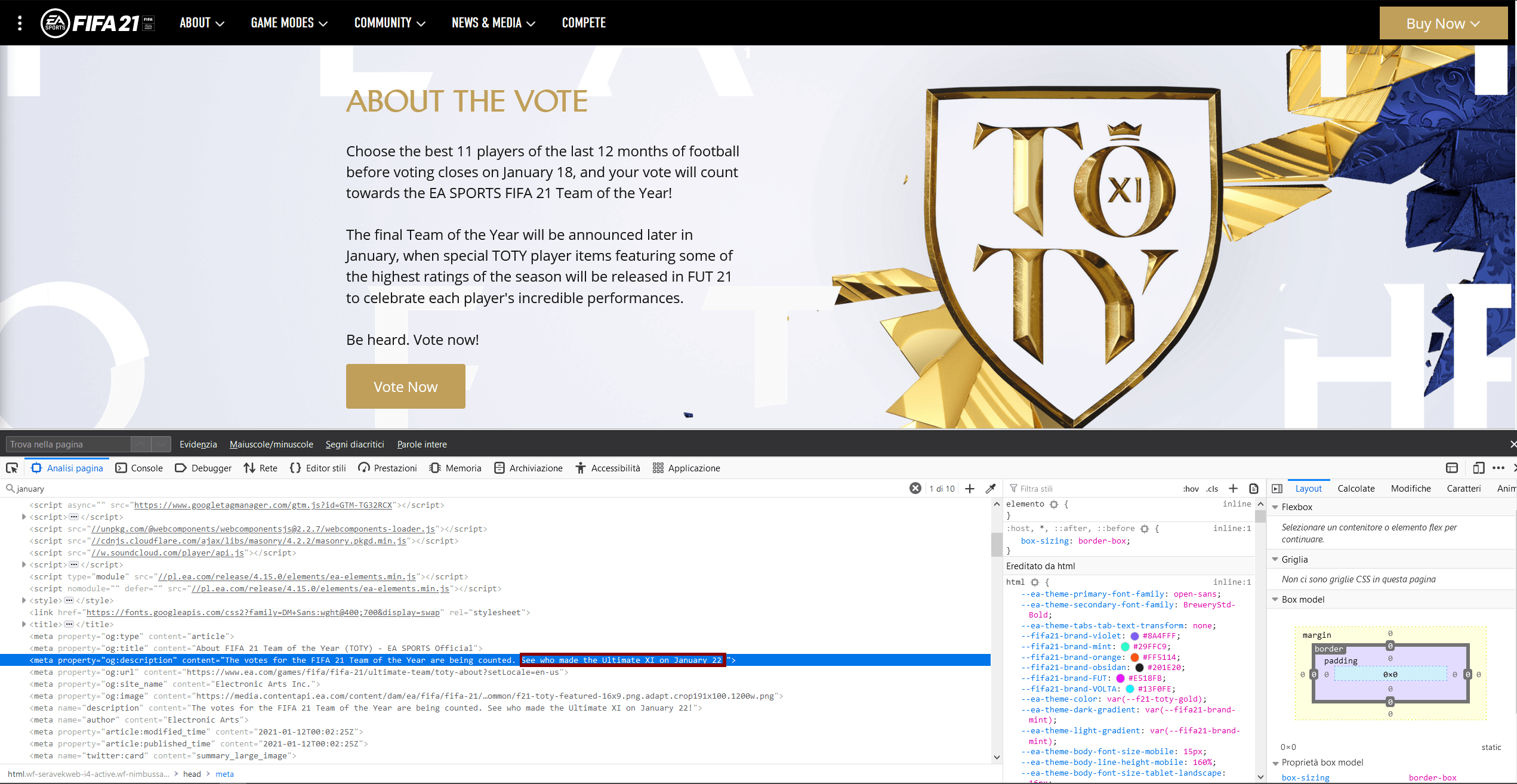The height and width of the screenshot is (784, 1517).
Task: Select the meta breadcrumb item
Action: coord(224,774)
